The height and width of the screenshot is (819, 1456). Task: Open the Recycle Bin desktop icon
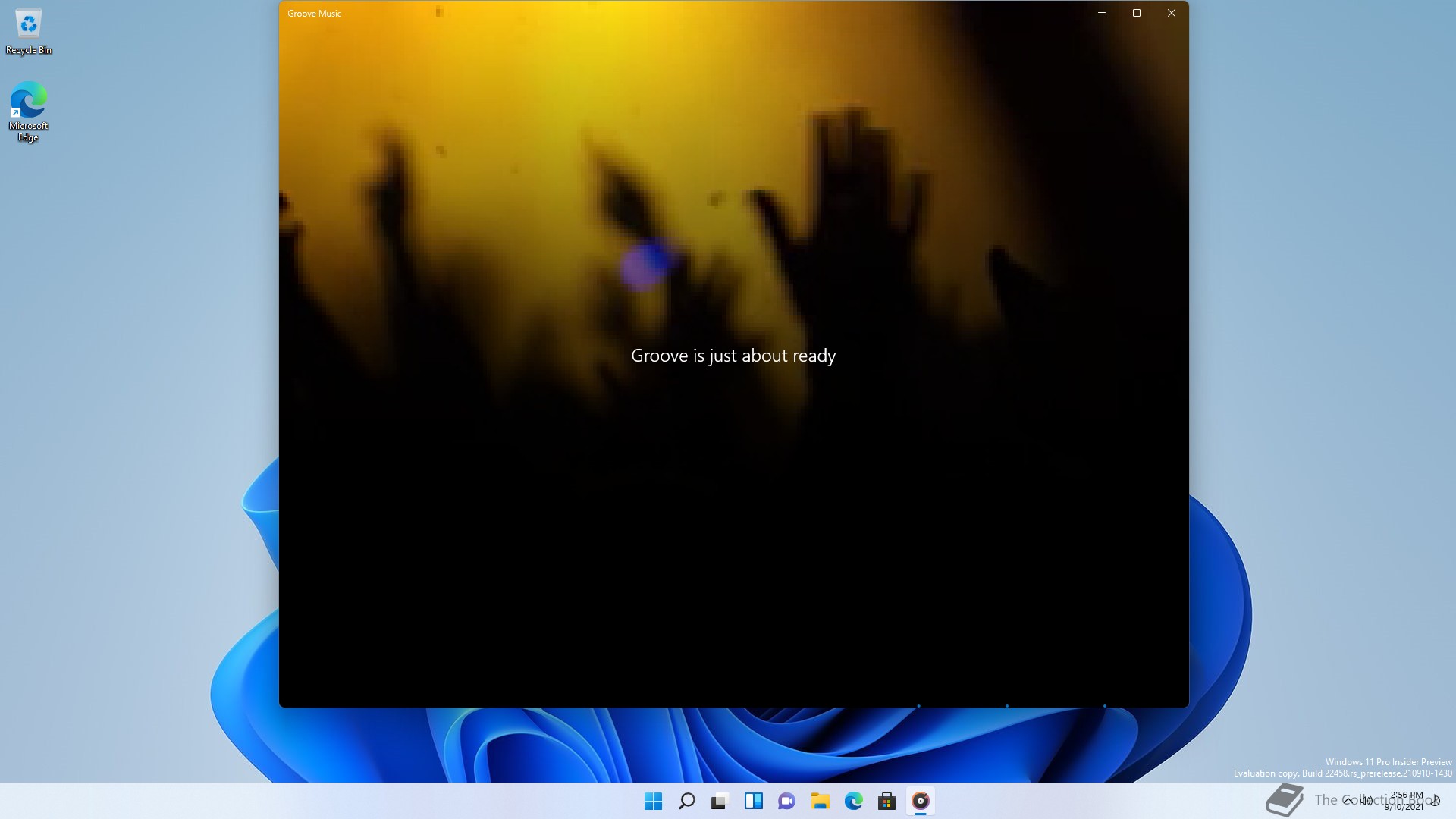point(29,33)
